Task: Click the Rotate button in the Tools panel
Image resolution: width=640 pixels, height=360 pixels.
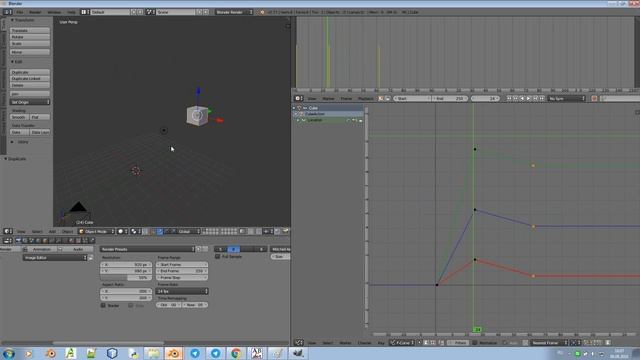Action: 30,37
